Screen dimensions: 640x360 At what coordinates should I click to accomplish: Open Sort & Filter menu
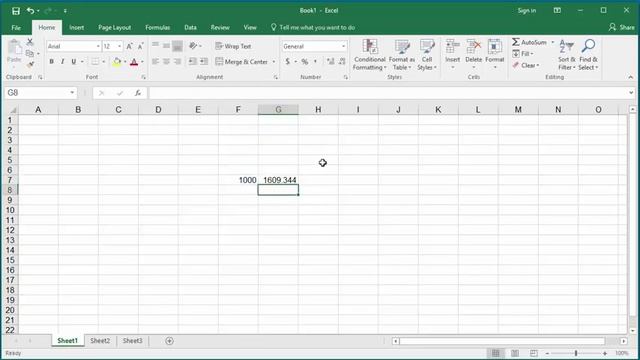567,55
